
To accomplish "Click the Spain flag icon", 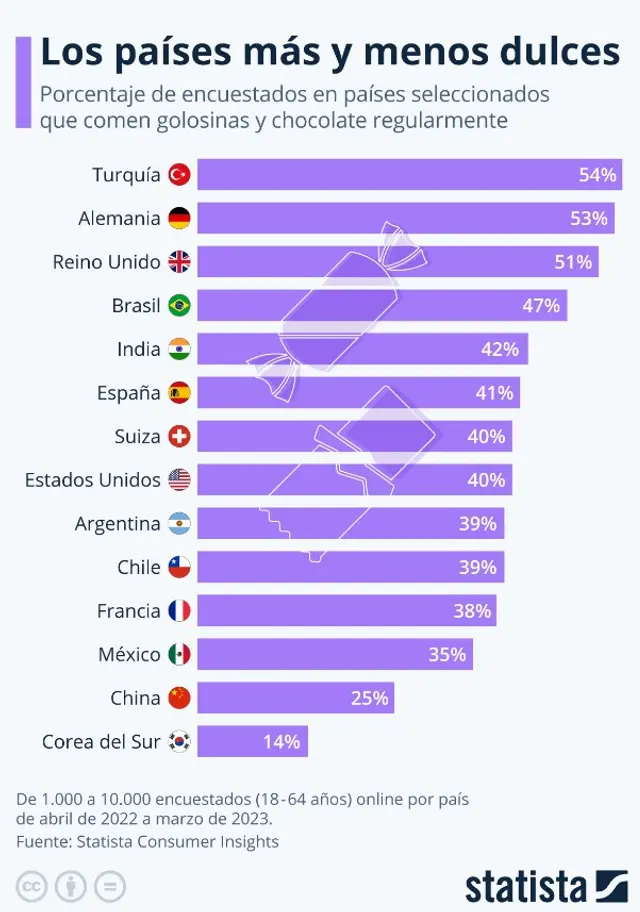I will tap(179, 393).
